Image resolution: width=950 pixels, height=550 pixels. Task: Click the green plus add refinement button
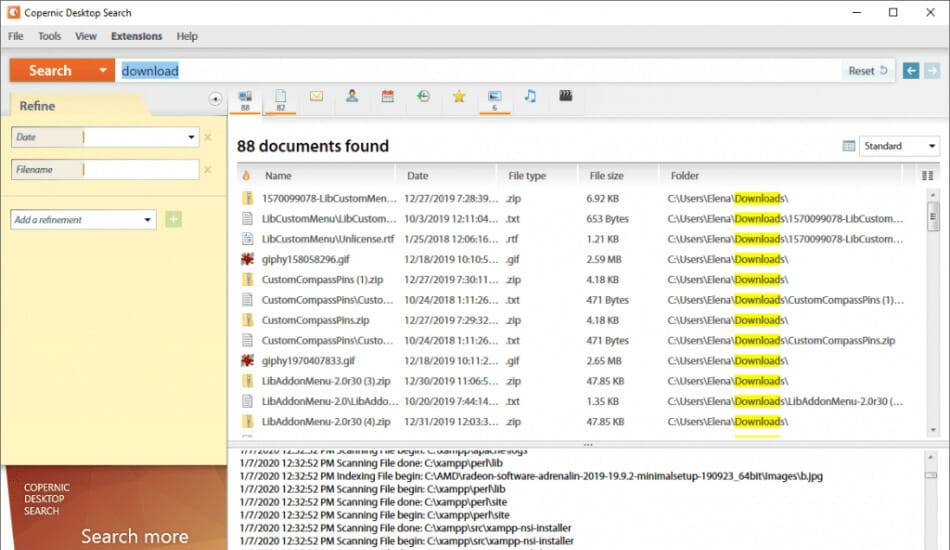pyautogui.click(x=173, y=219)
